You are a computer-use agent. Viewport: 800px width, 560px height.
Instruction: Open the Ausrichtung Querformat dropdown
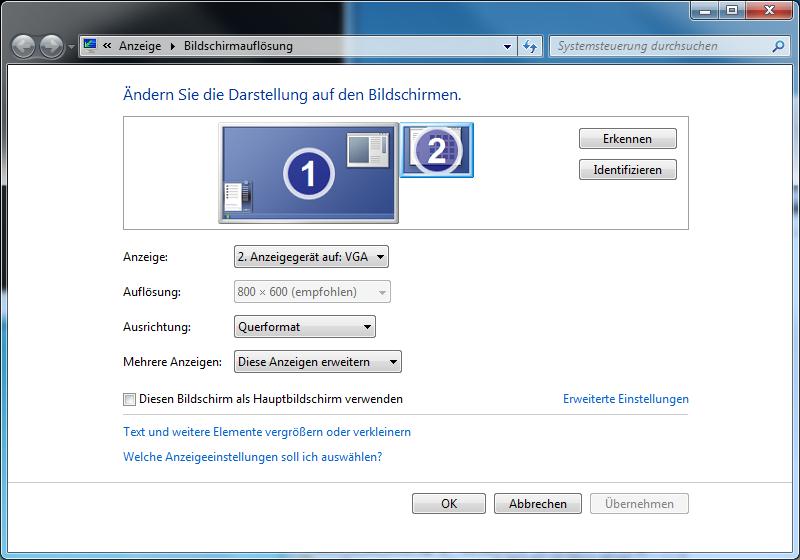(x=305, y=326)
